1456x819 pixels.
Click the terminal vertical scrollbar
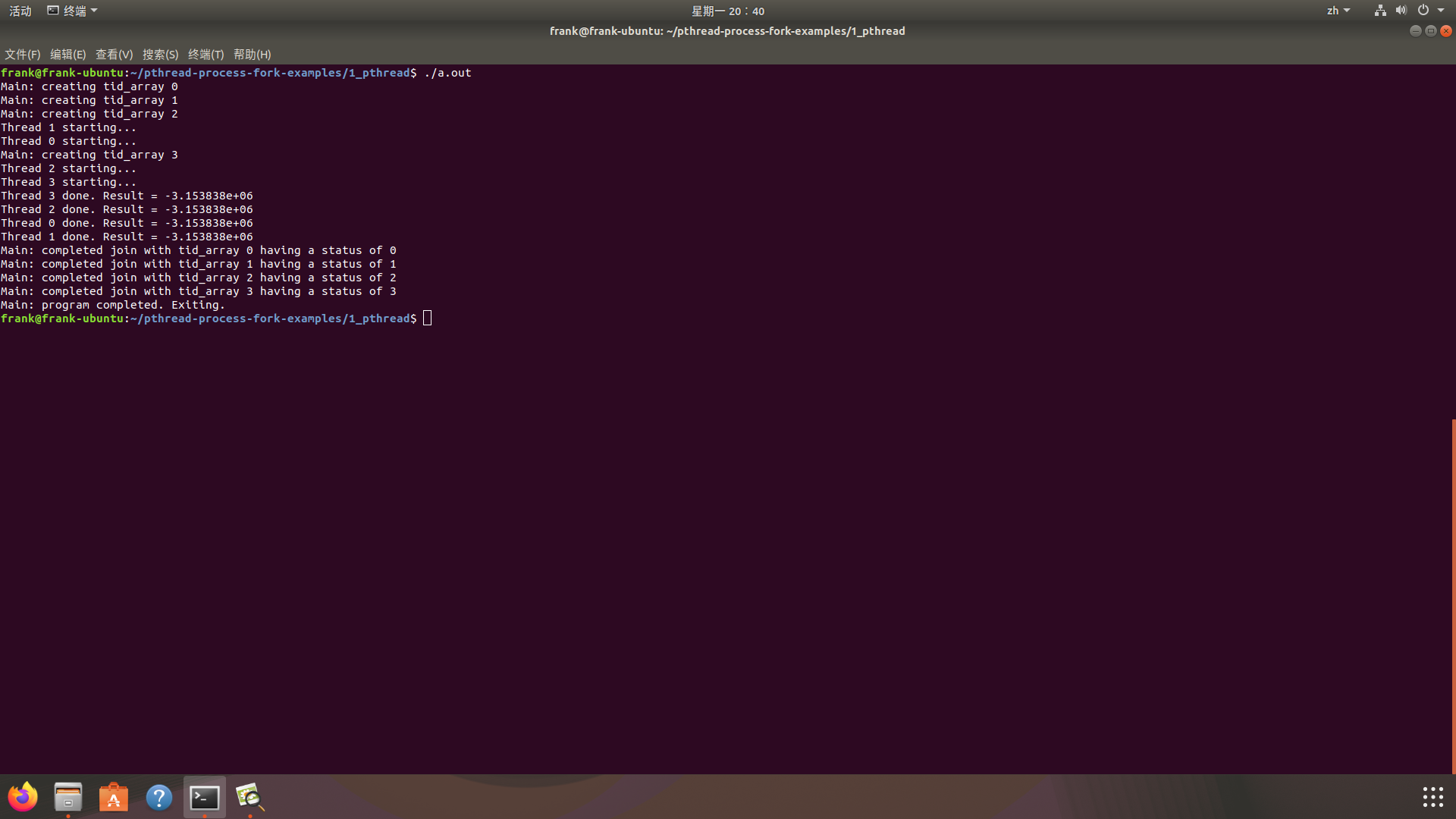click(x=1453, y=595)
